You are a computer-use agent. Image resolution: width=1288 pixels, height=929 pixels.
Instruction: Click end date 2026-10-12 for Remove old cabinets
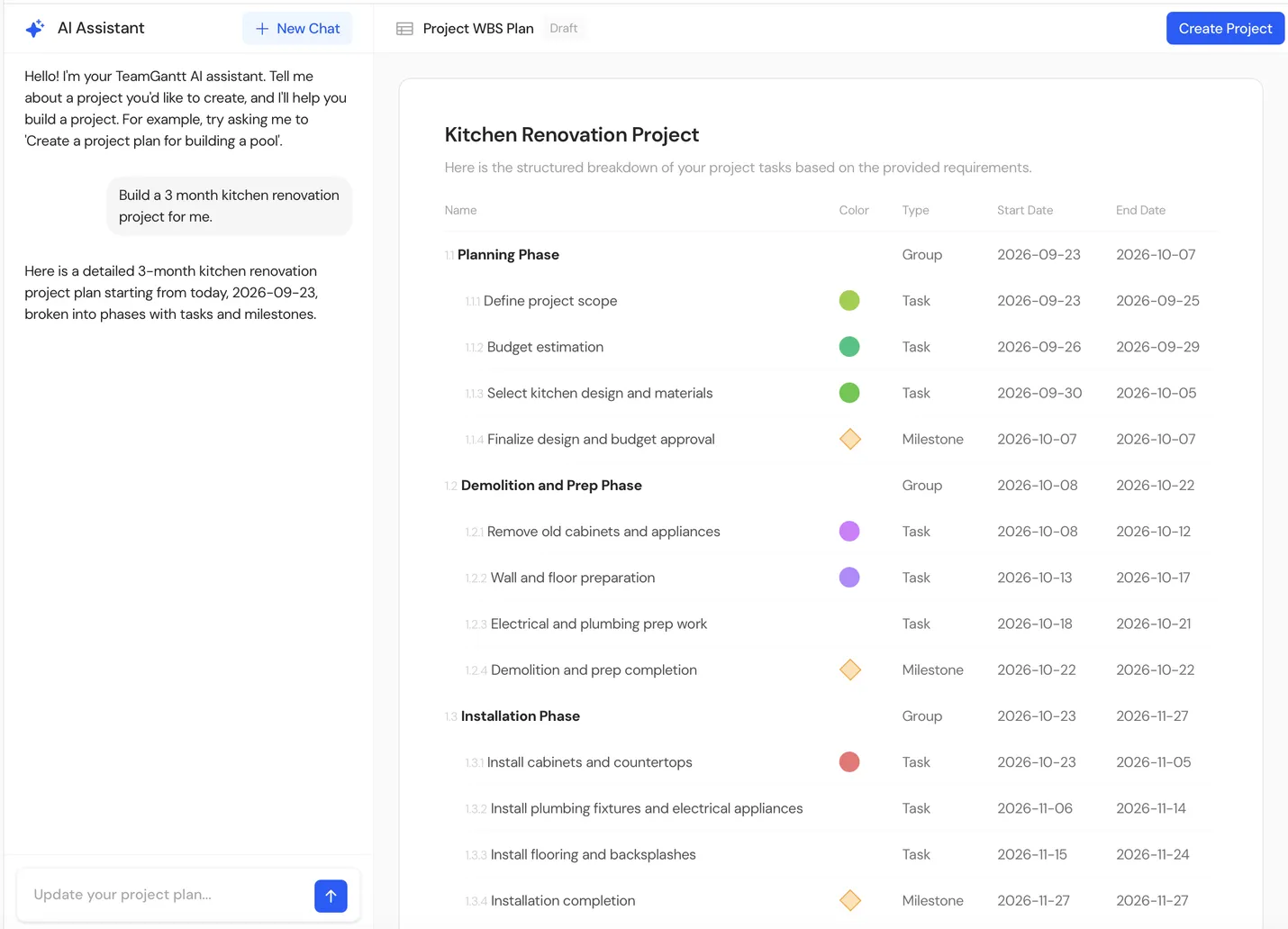pos(1153,532)
